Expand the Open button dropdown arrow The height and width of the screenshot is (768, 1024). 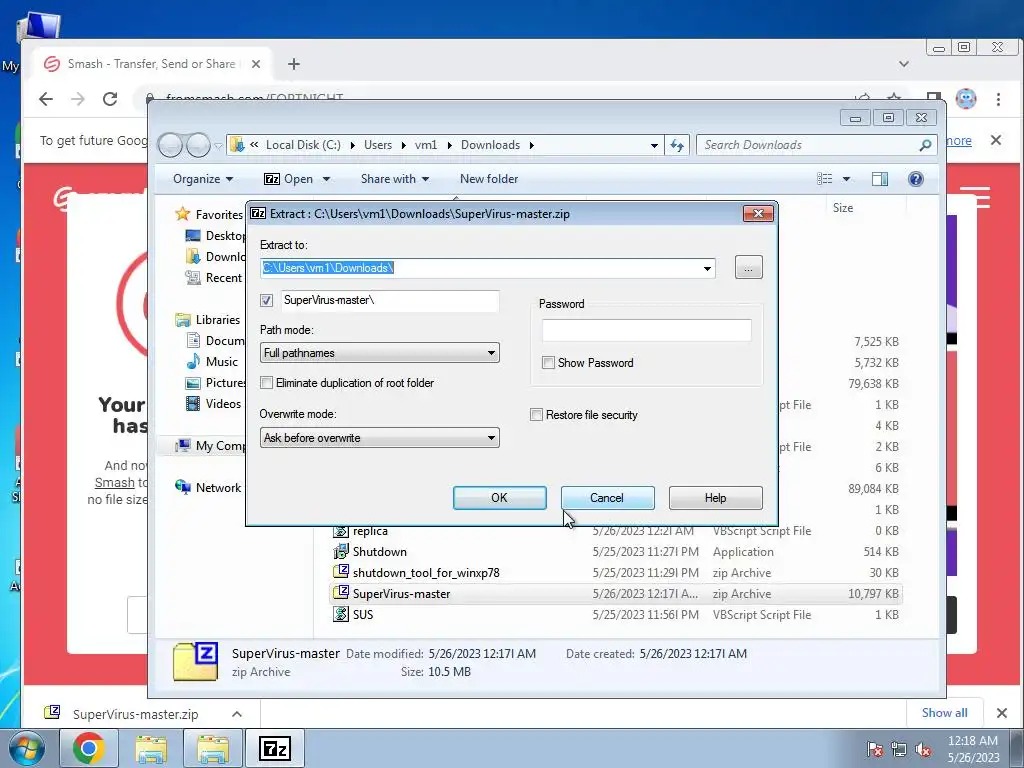(327, 179)
